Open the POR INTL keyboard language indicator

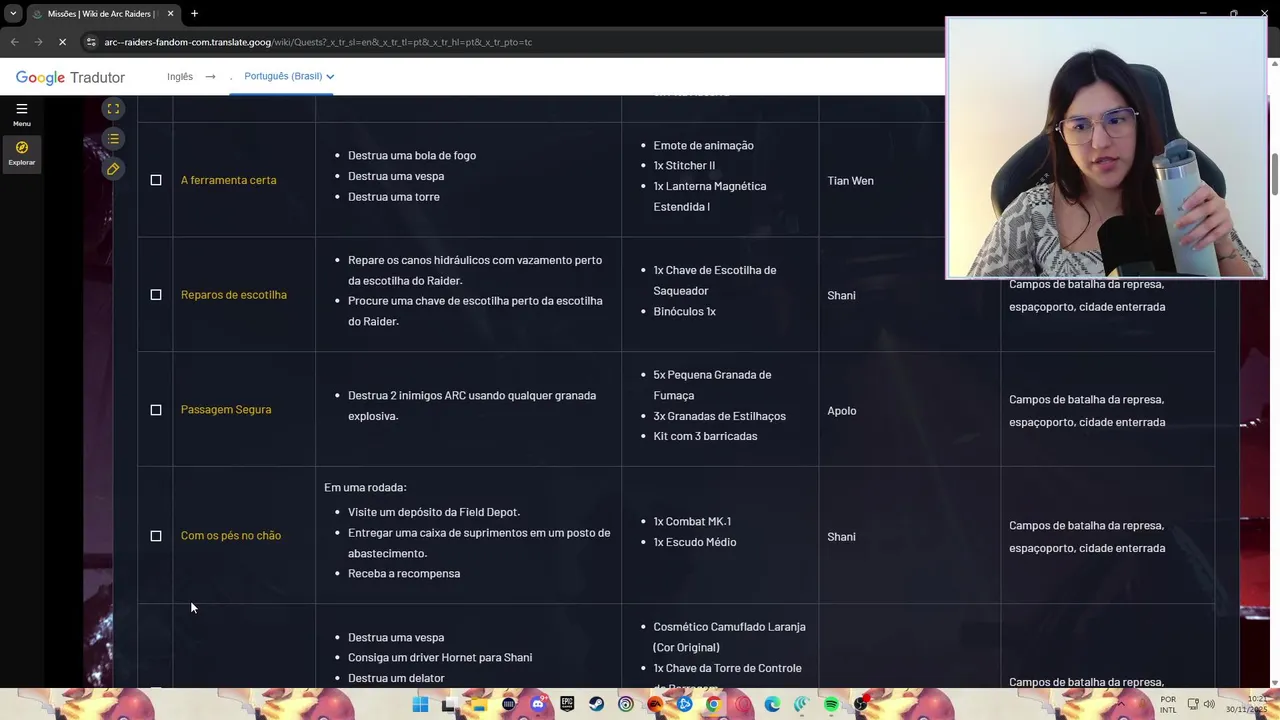[1168, 704]
